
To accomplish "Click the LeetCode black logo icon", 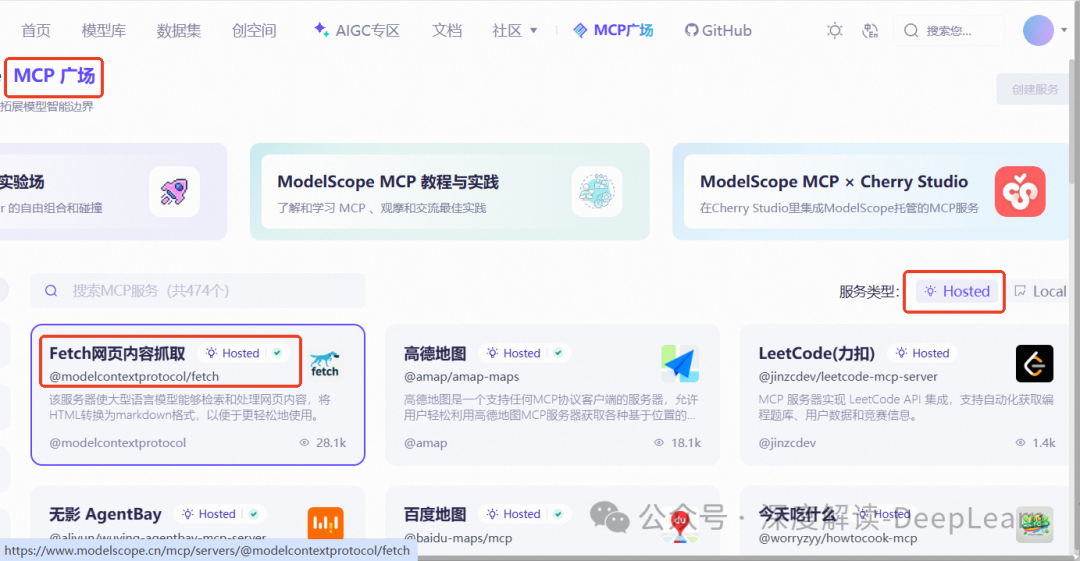I will pos(1035,363).
